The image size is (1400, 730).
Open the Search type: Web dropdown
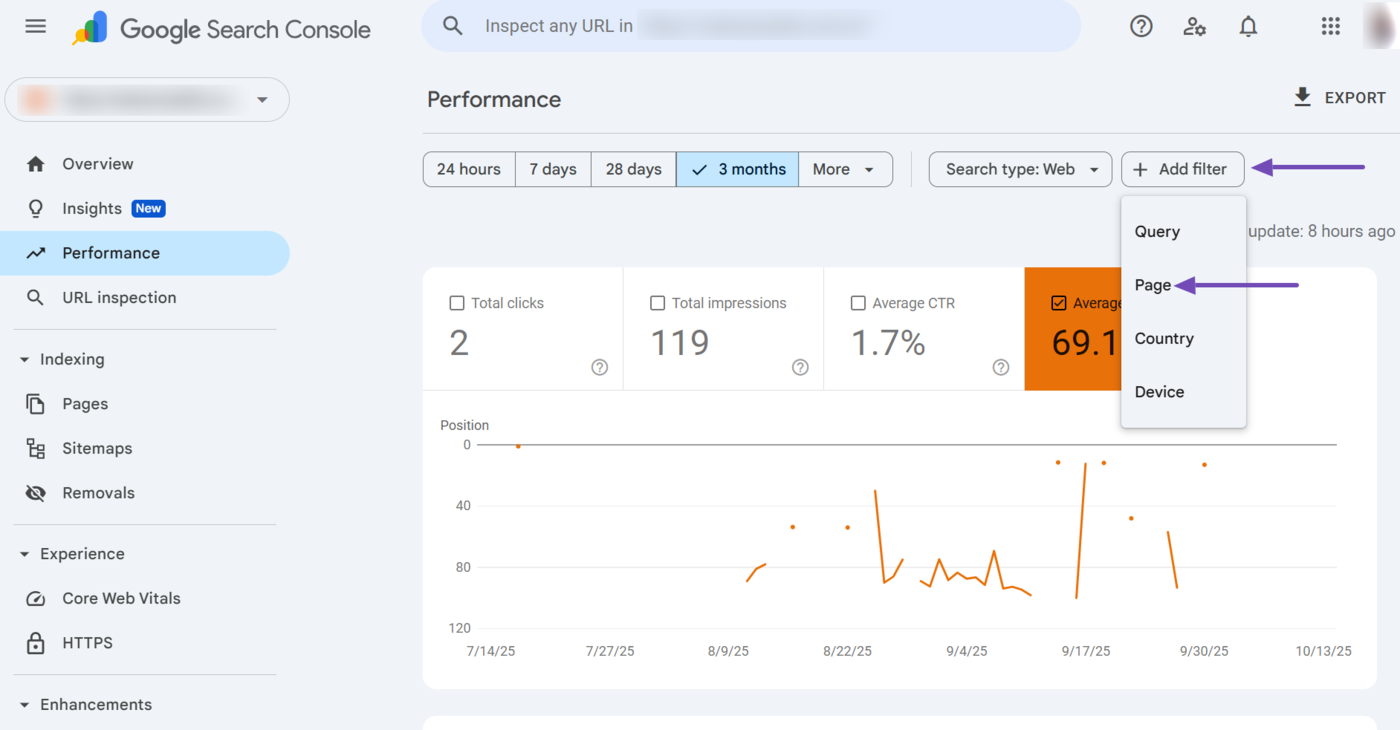[1020, 169]
